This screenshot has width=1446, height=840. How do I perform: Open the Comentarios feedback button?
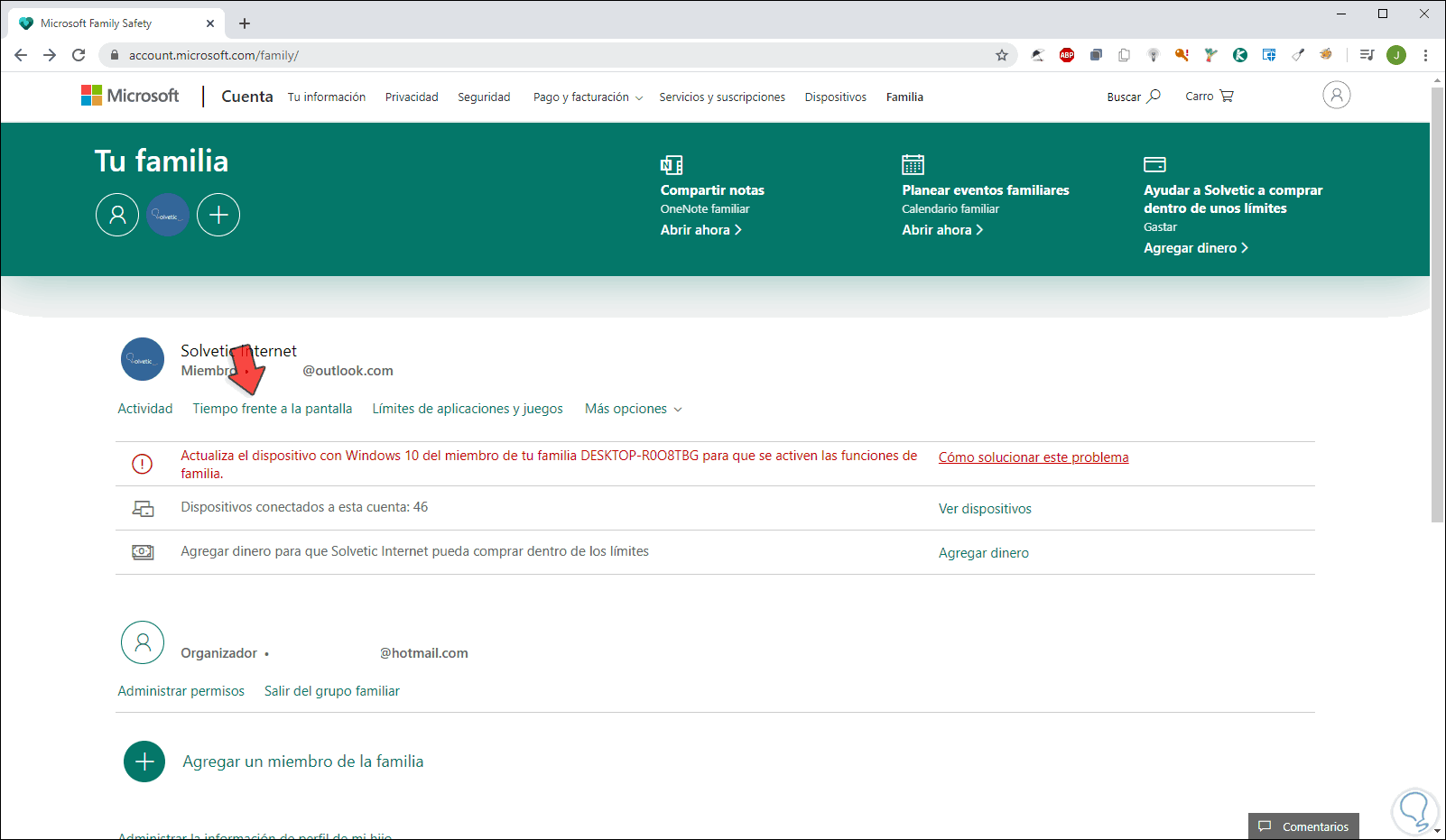[1303, 826]
